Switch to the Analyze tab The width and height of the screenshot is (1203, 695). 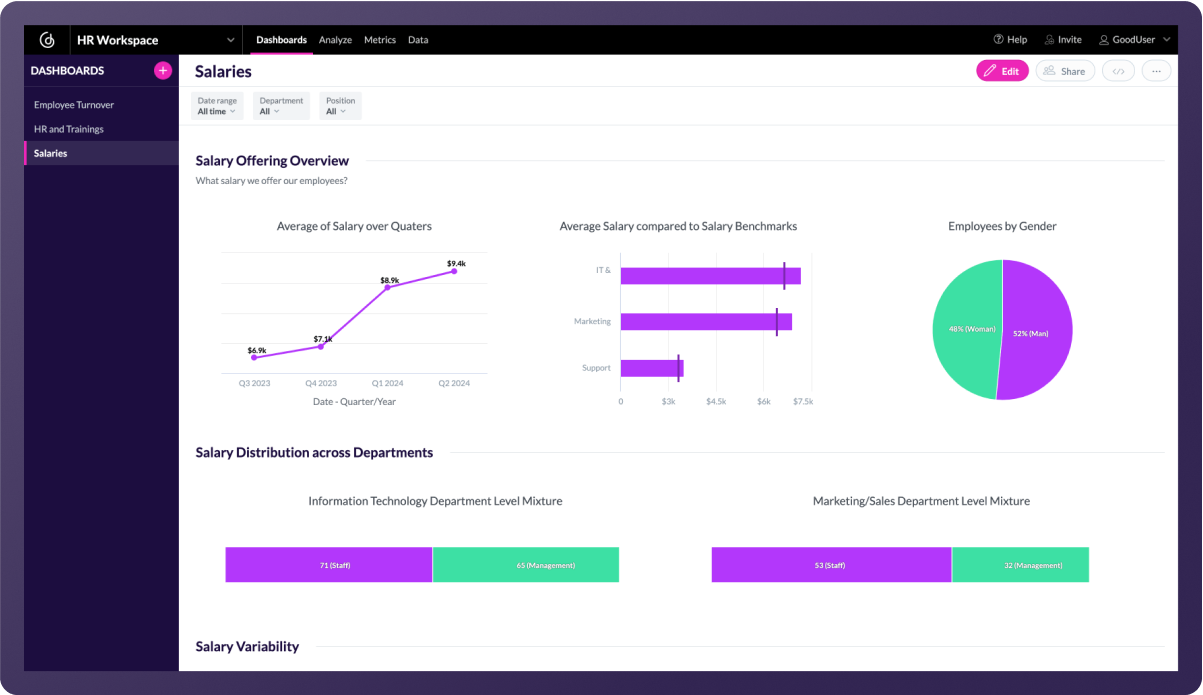(x=335, y=40)
